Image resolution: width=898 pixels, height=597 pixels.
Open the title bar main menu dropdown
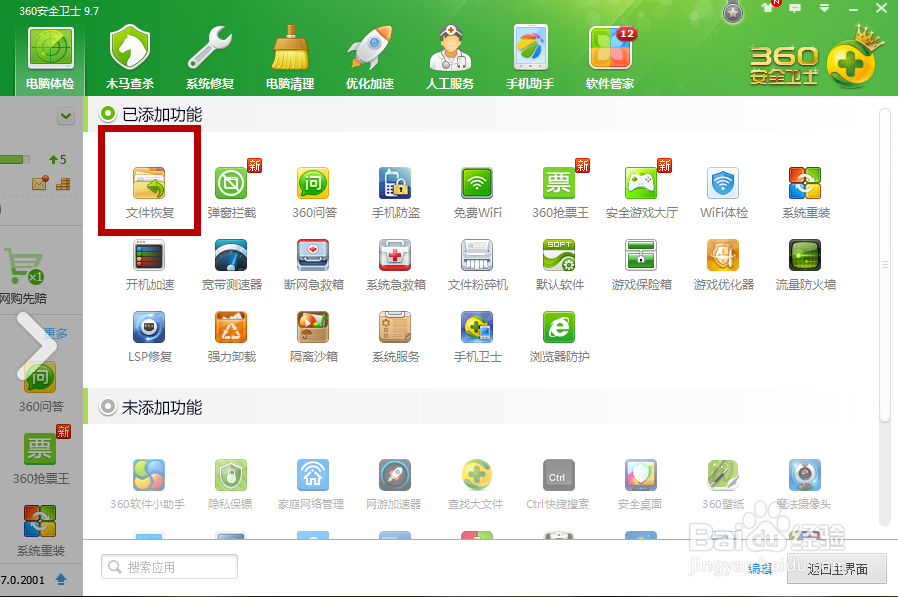click(825, 9)
